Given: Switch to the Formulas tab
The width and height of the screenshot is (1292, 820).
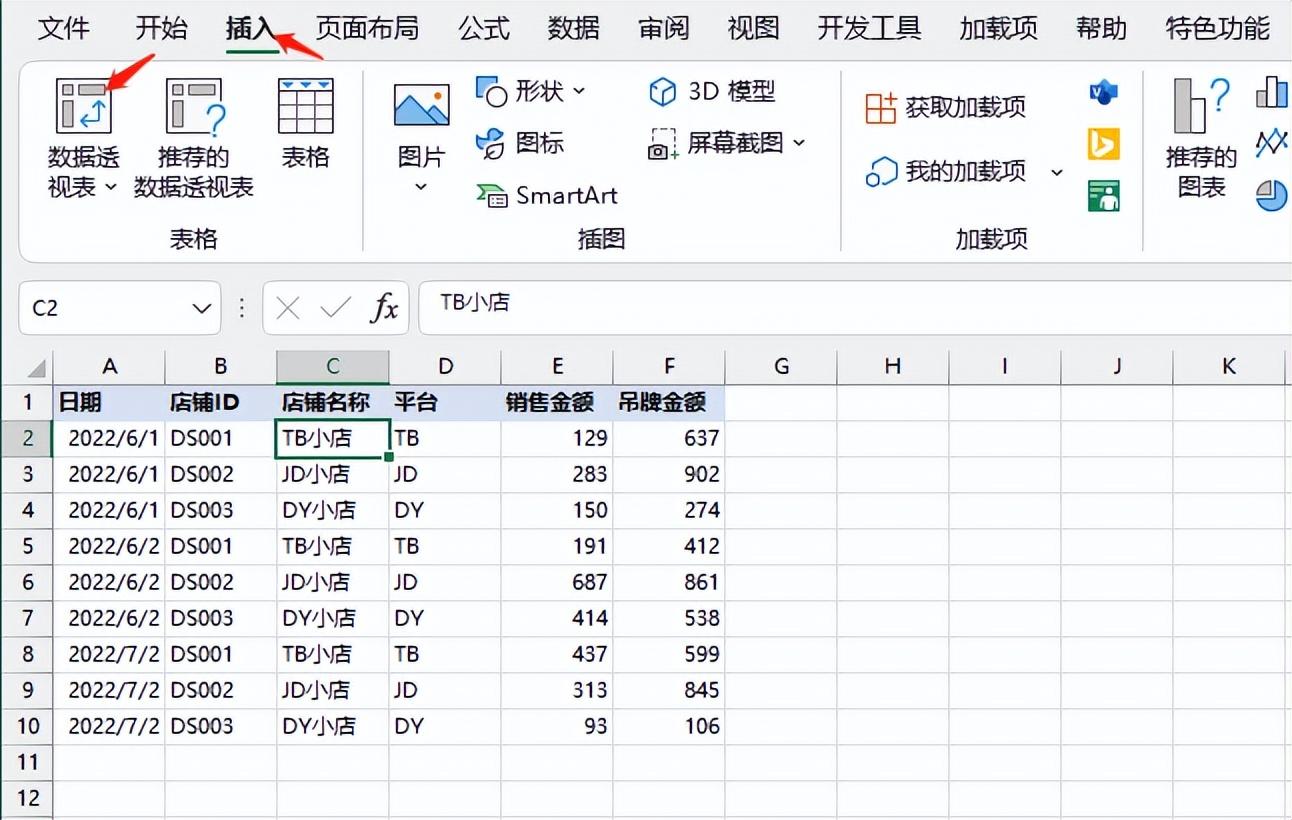Looking at the screenshot, I should 484,28.
